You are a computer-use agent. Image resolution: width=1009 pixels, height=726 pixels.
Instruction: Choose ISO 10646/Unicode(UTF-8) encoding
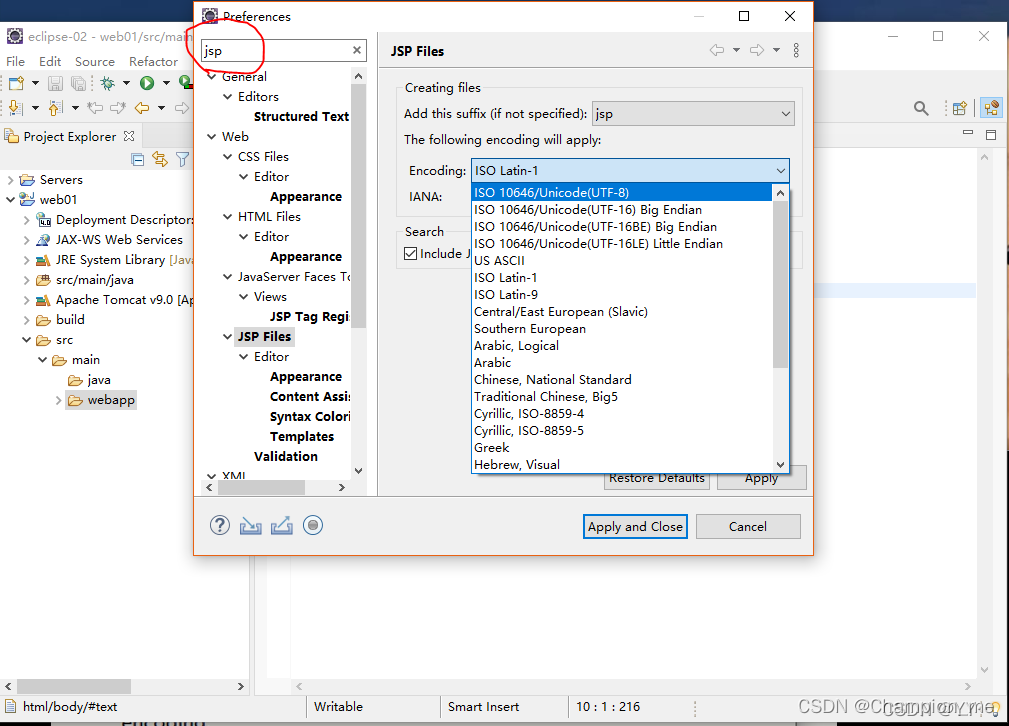click(622, 192)
